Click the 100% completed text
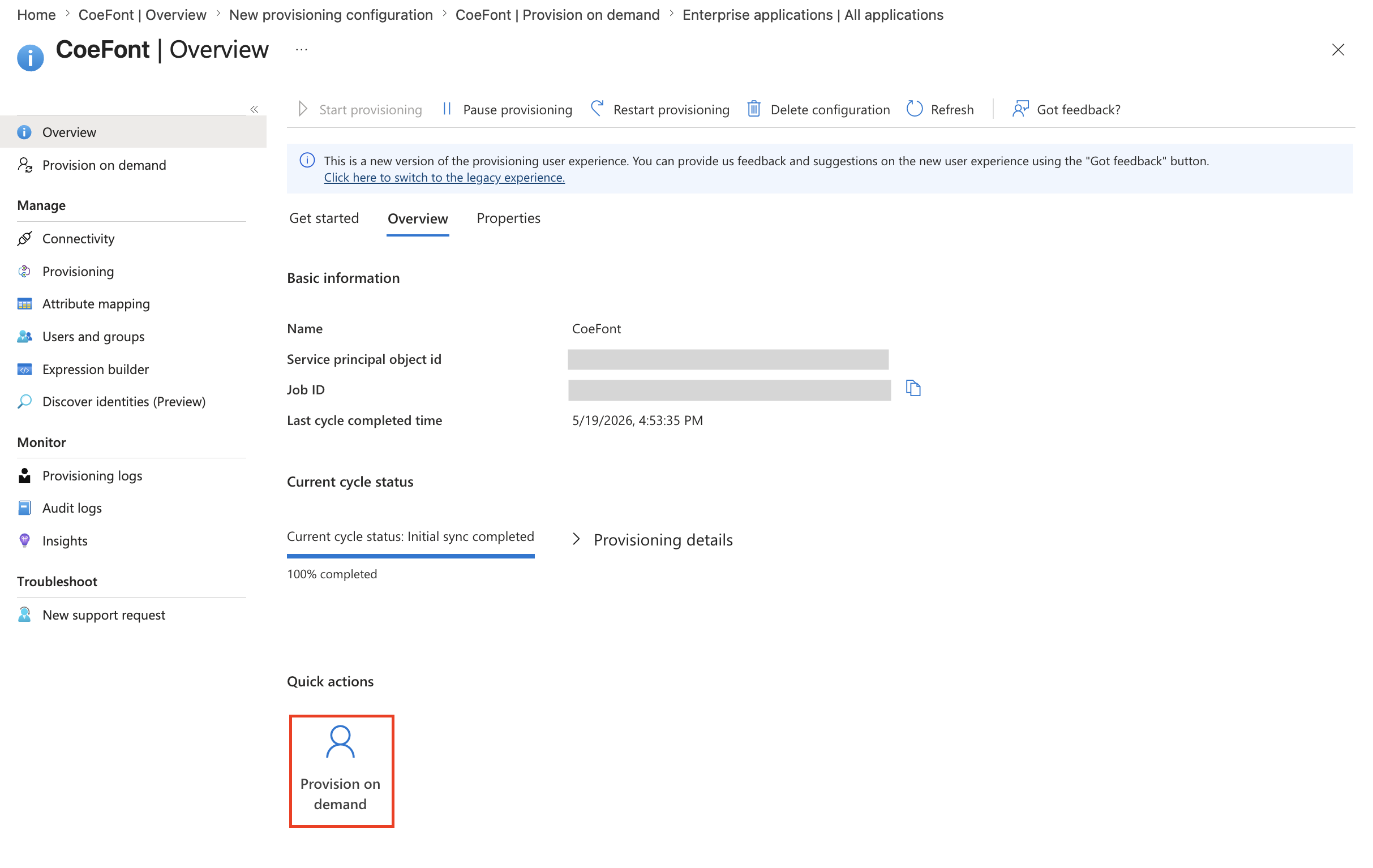Viewport: 1373px width, 868px height. point(332,574)
